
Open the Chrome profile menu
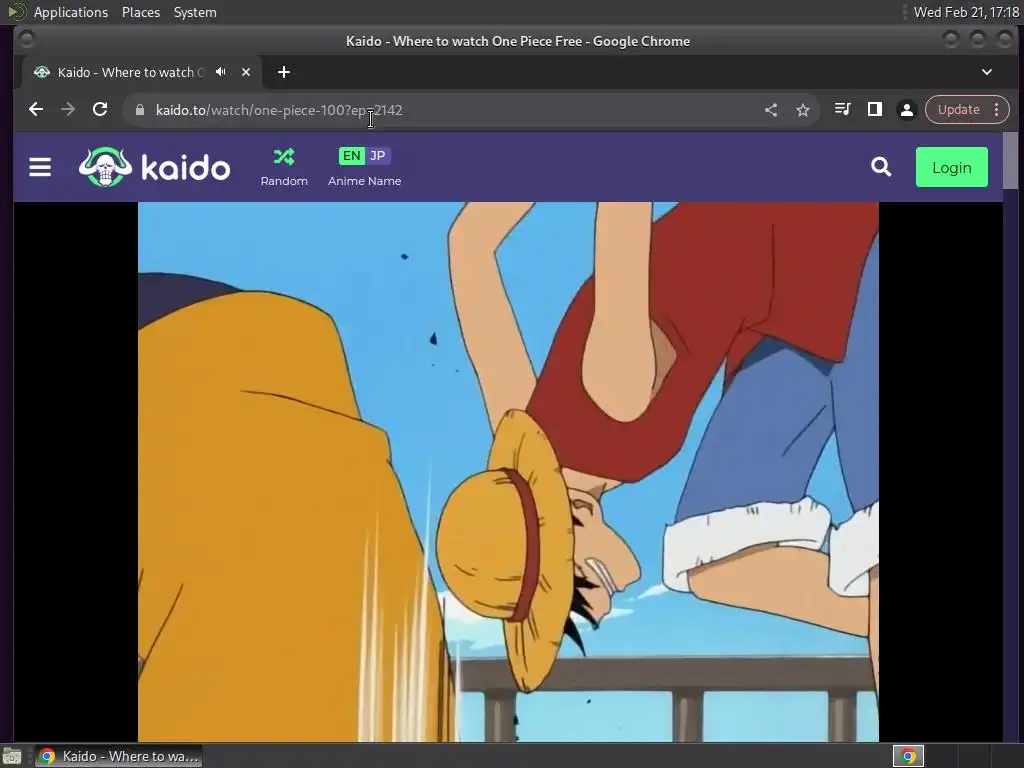(x=906, y=110)
